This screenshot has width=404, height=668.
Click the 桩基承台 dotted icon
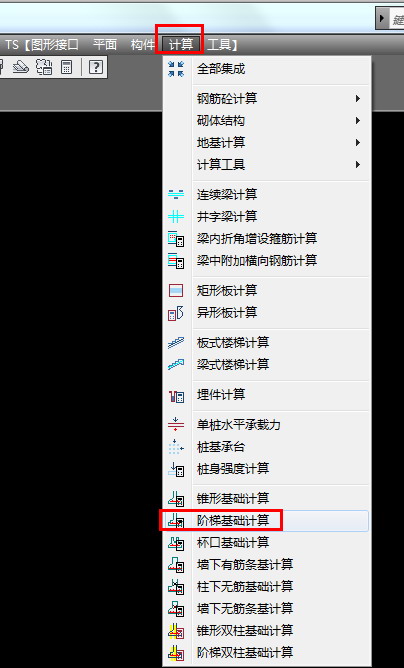point(176,447)
